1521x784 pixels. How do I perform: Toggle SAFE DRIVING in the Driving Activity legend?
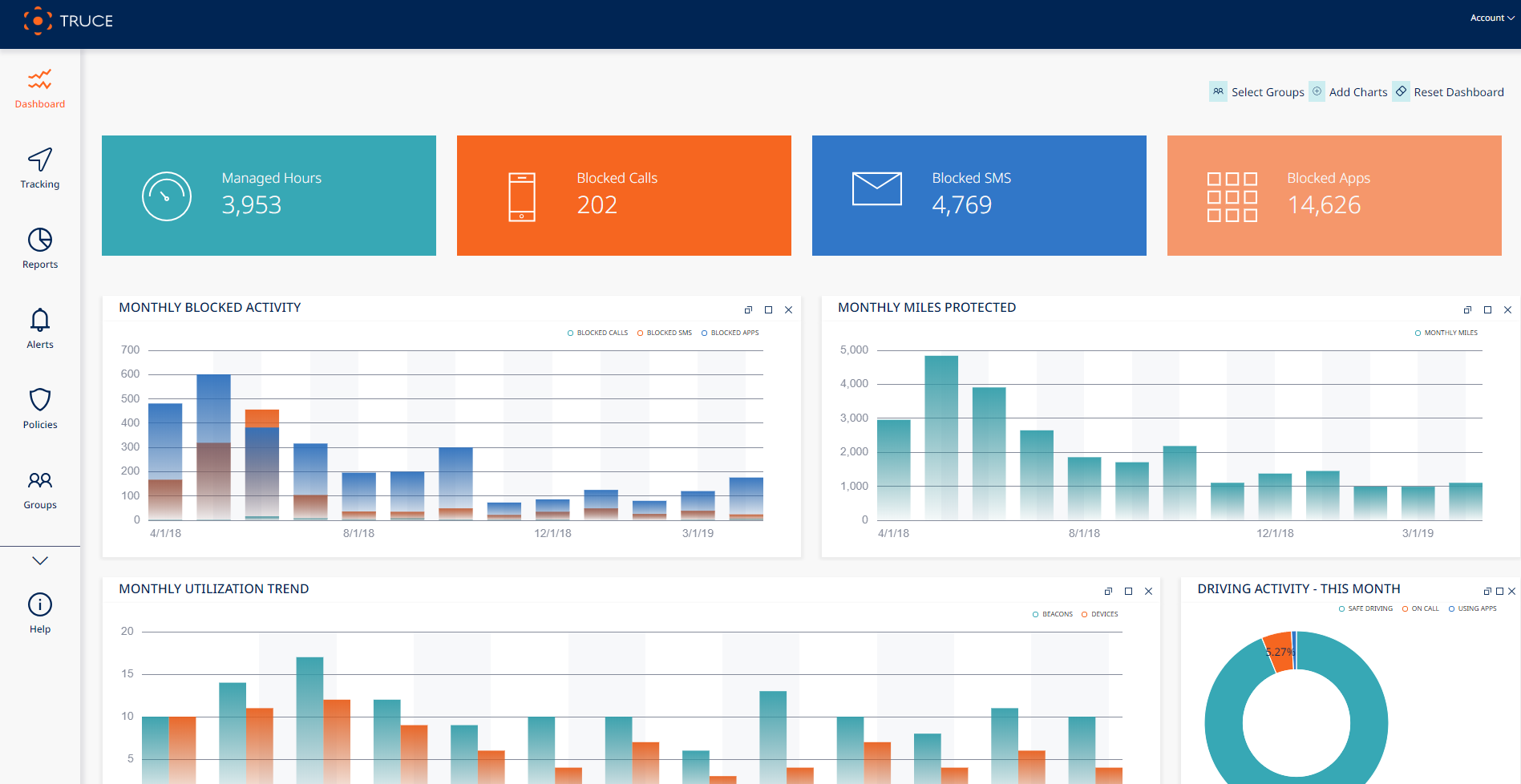1363,608
